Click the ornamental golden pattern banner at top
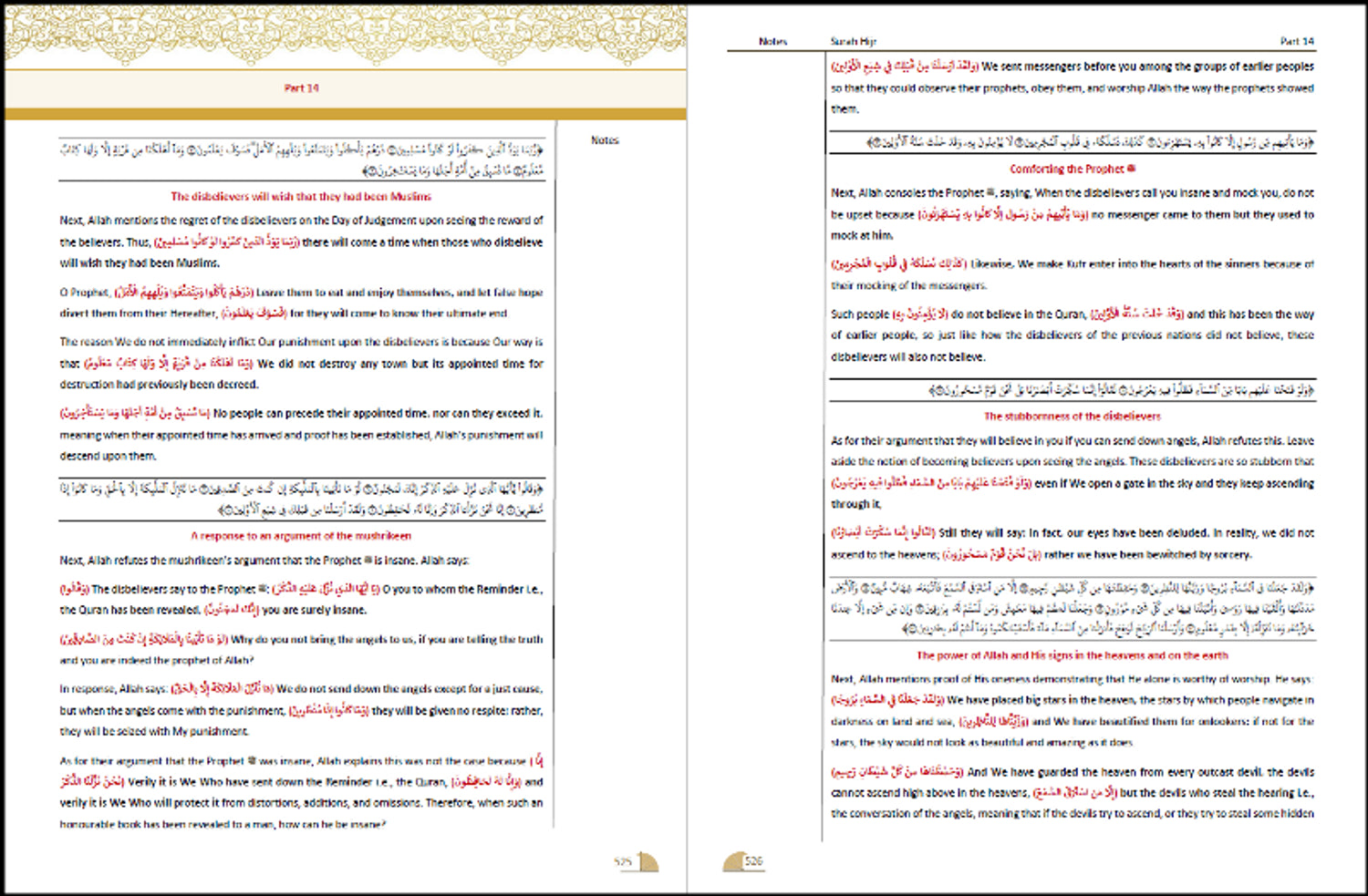The height and width of the screenshot is (896, 1368). click(346, 36)
